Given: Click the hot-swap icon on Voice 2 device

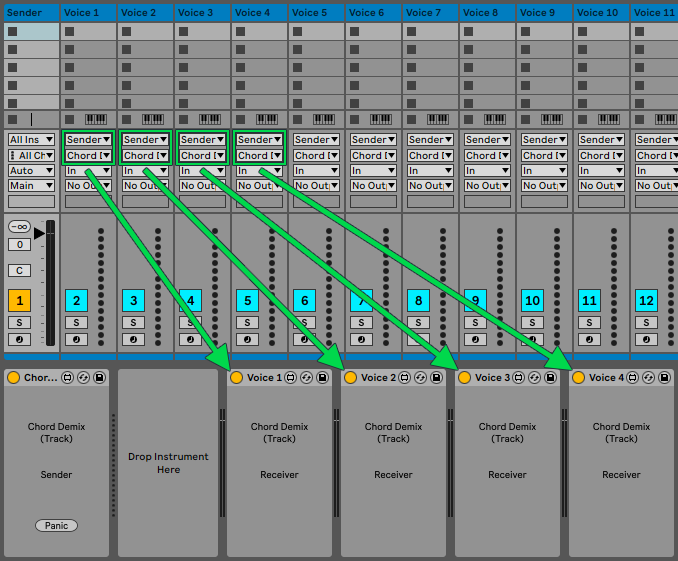Looking at the screenshot, I should coord(421,378).
